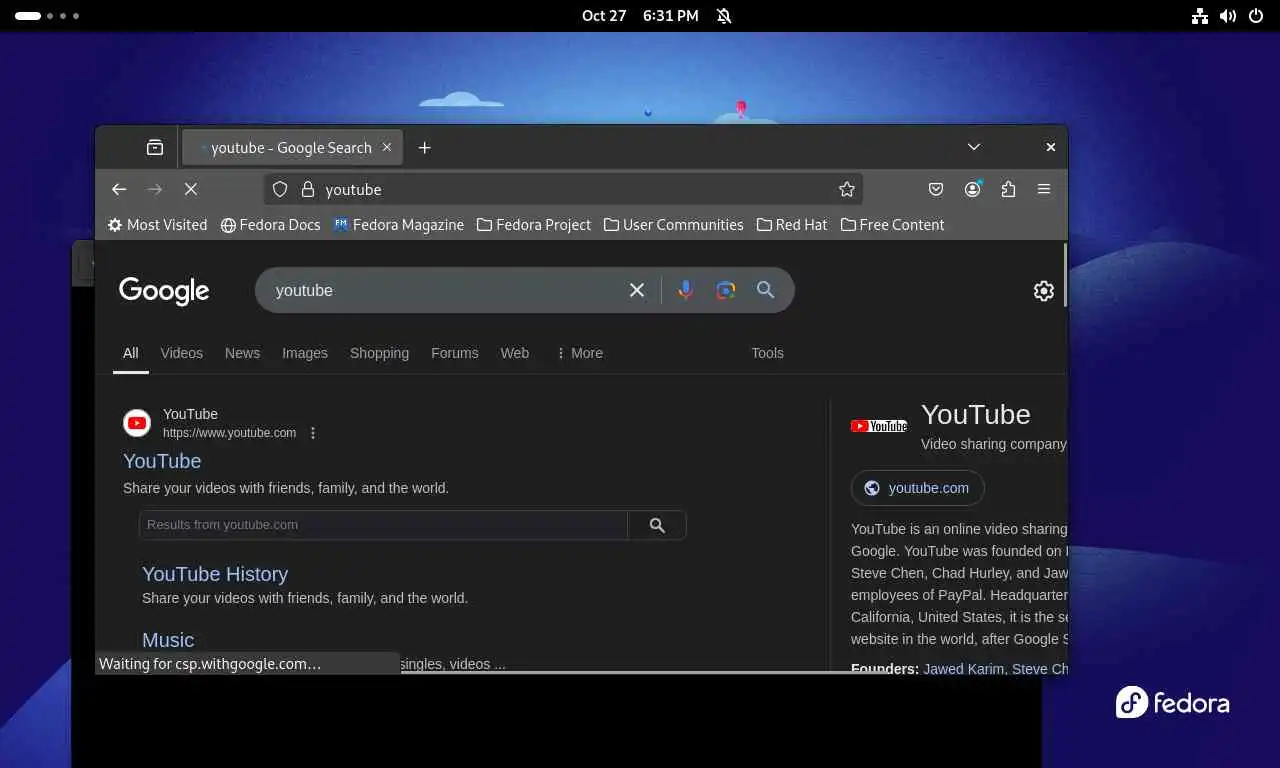Search by image with Google Lens

tap(726, 290)
